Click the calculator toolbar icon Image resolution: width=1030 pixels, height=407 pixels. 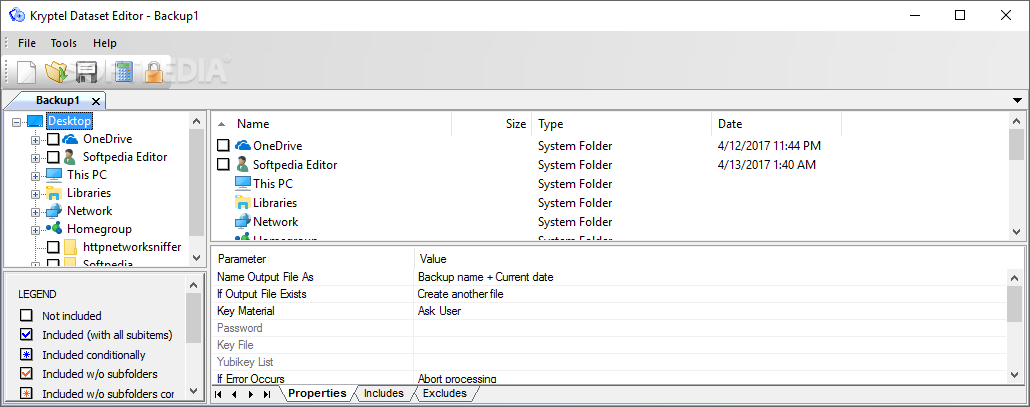123,72
